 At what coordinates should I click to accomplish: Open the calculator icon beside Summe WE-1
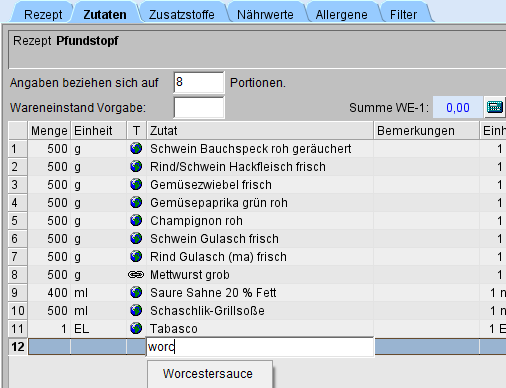point(495,107)
